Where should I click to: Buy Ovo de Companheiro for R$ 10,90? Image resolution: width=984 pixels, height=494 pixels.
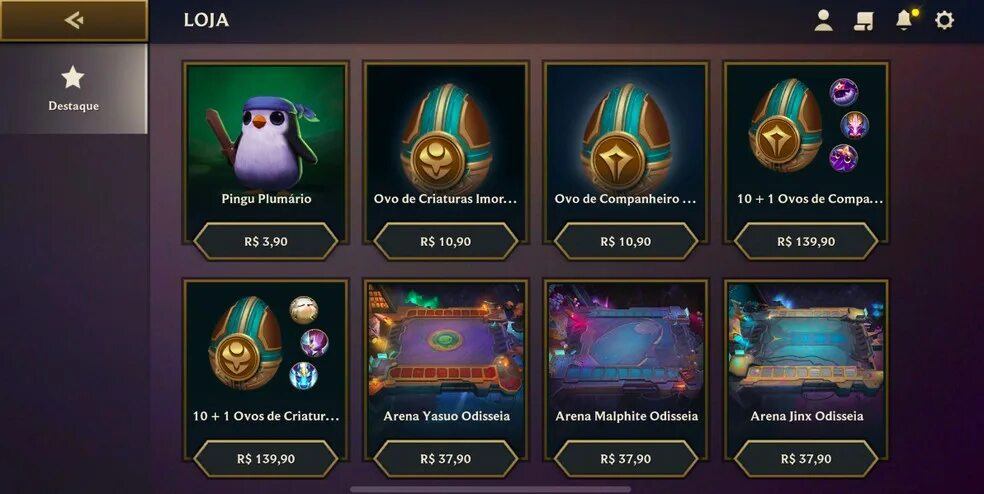[x=626, y=242]
